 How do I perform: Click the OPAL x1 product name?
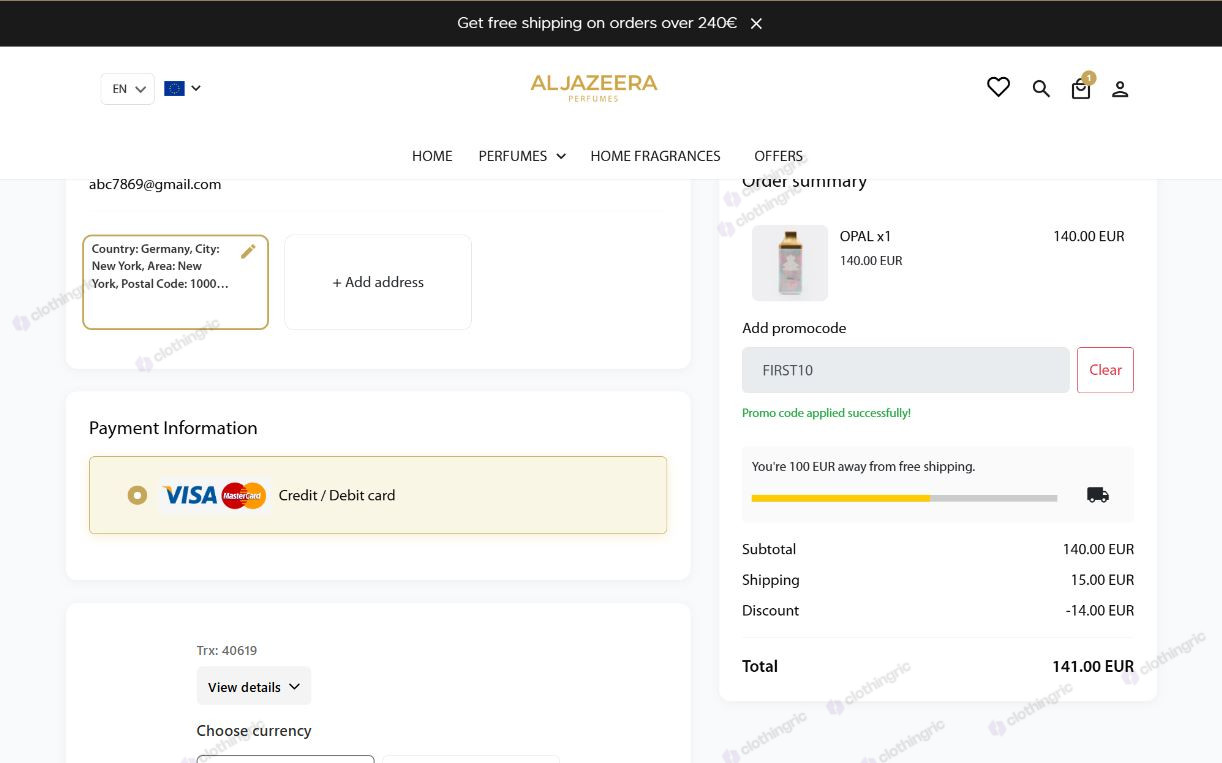coord(865,237)
